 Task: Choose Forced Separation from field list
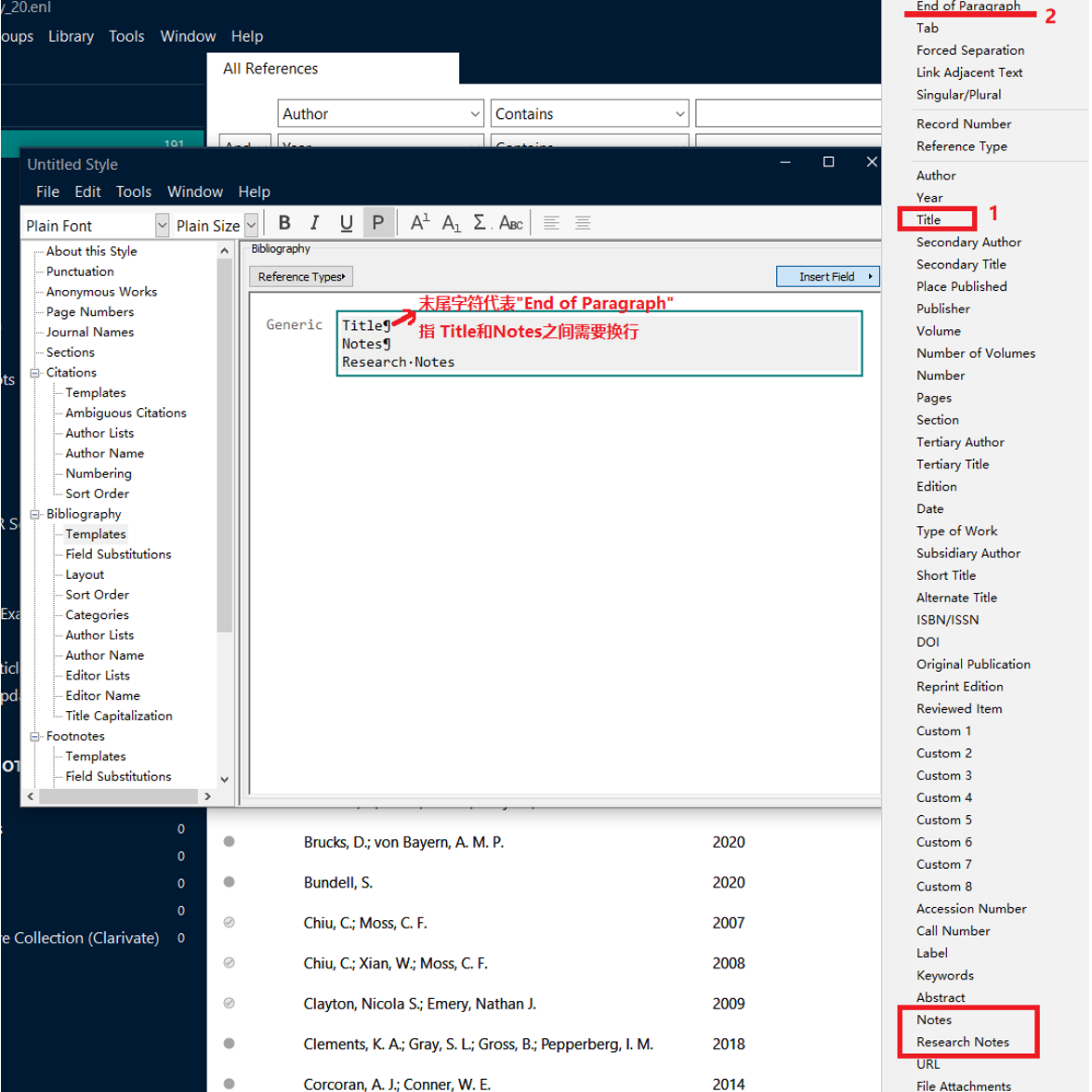click(970, 50)
